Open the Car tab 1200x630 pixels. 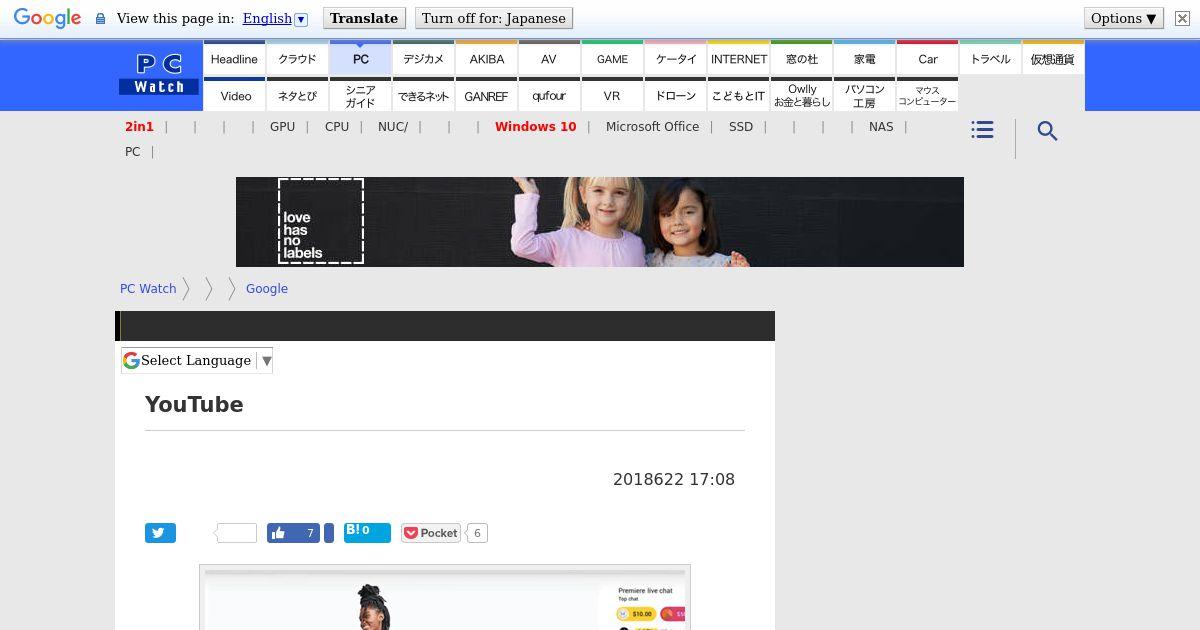[x=928, y=59]
